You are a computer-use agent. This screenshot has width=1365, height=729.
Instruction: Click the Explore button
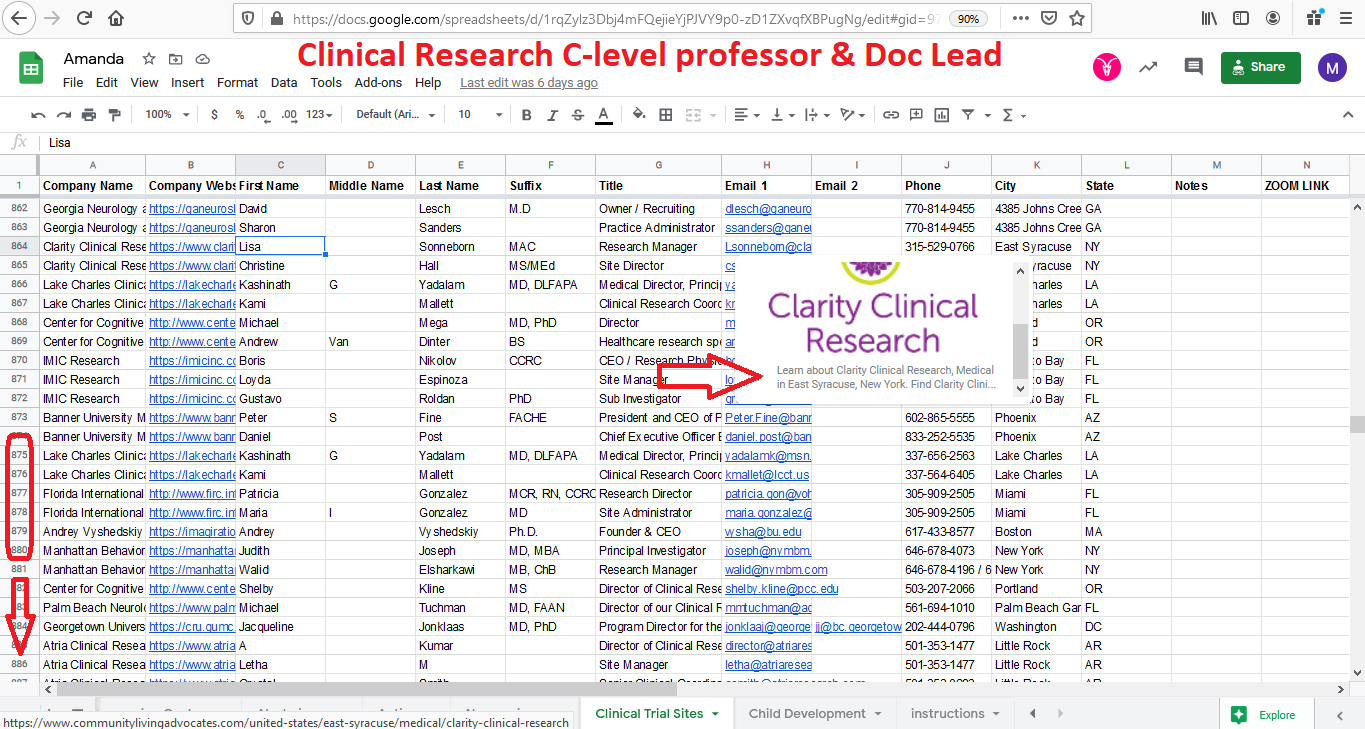pos(1266,715)
